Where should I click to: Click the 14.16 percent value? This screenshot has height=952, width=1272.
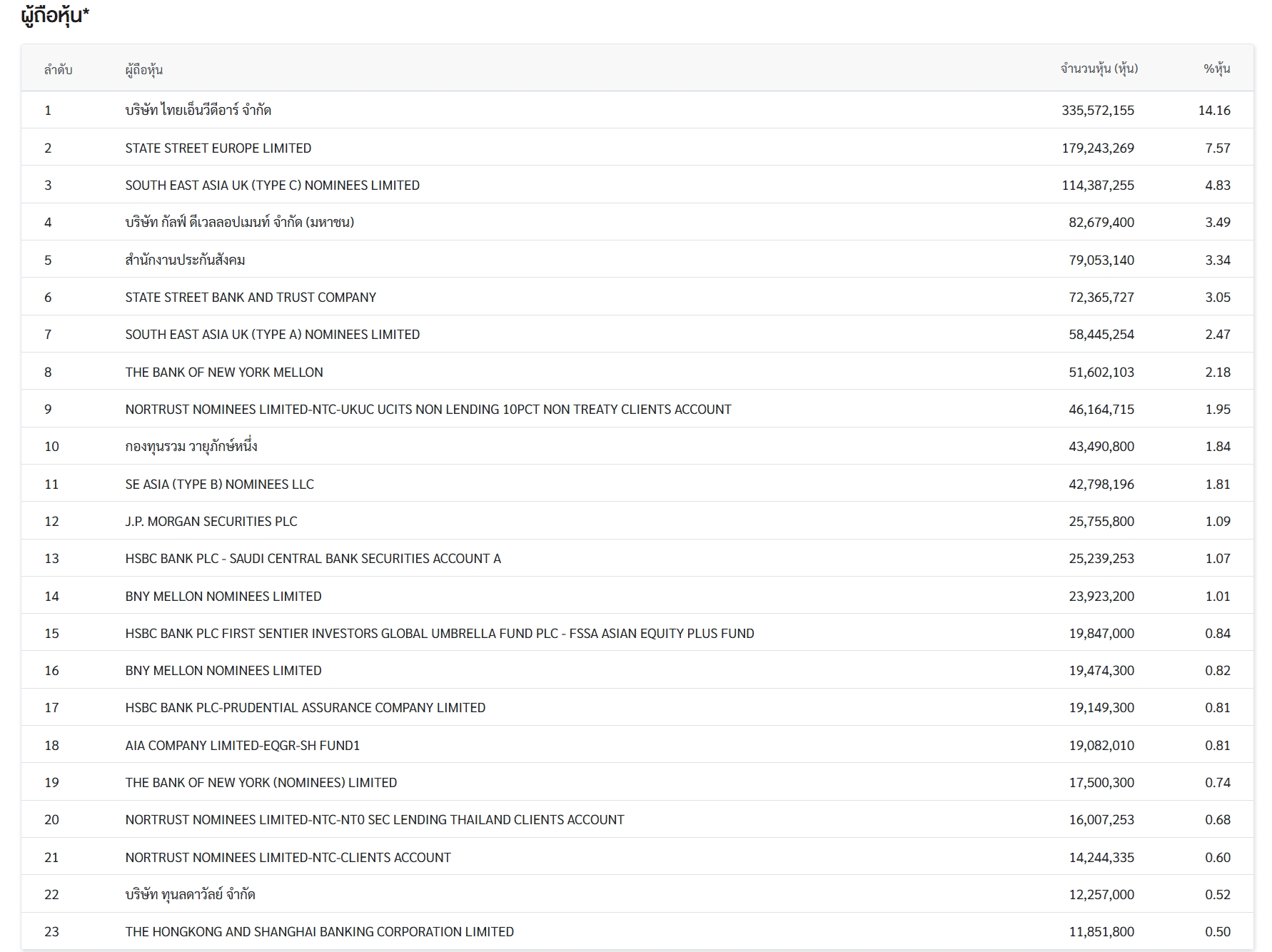point(1214,110)
